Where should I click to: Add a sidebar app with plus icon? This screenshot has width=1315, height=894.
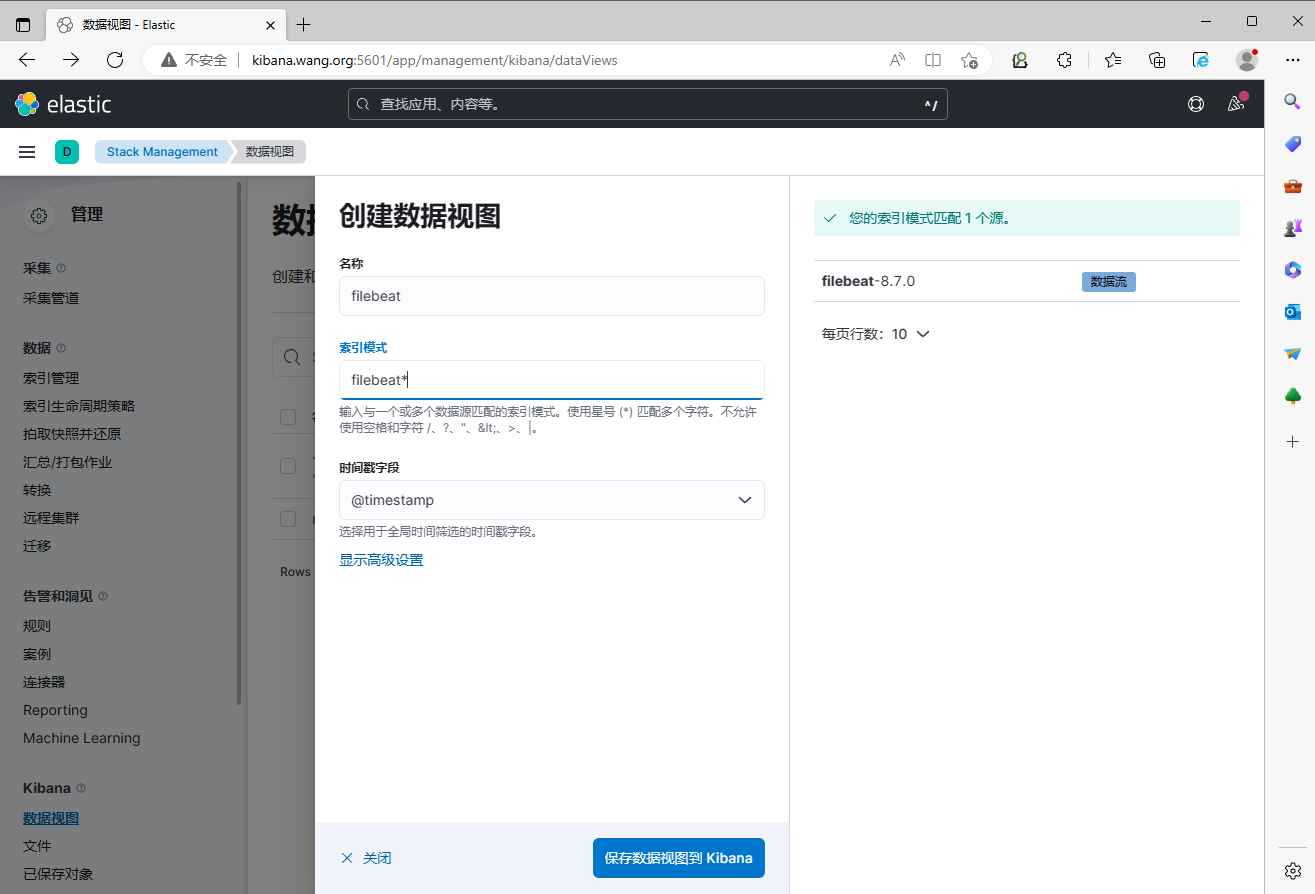1292,441
